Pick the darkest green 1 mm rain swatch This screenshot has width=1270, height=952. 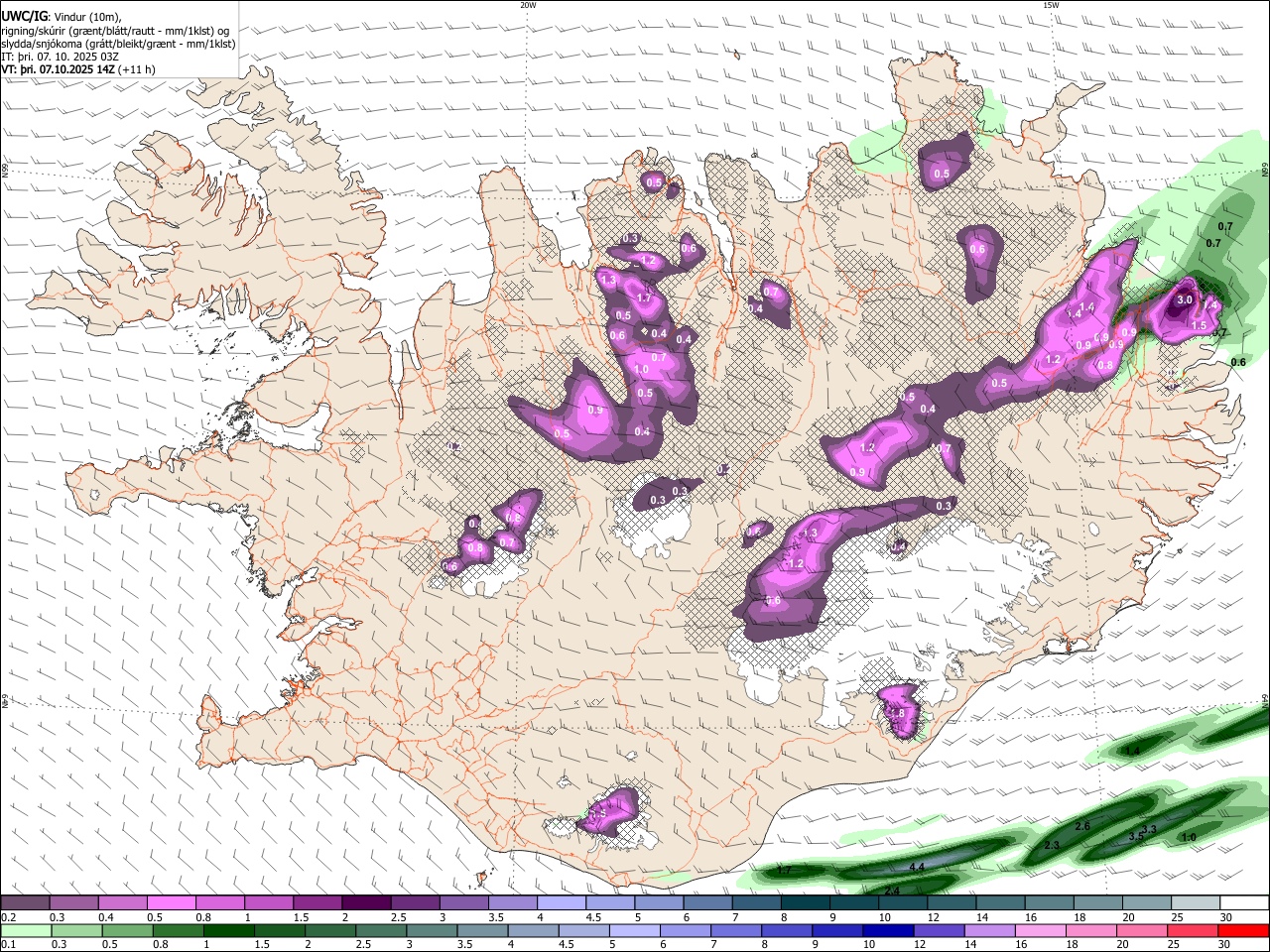(227, 930)
